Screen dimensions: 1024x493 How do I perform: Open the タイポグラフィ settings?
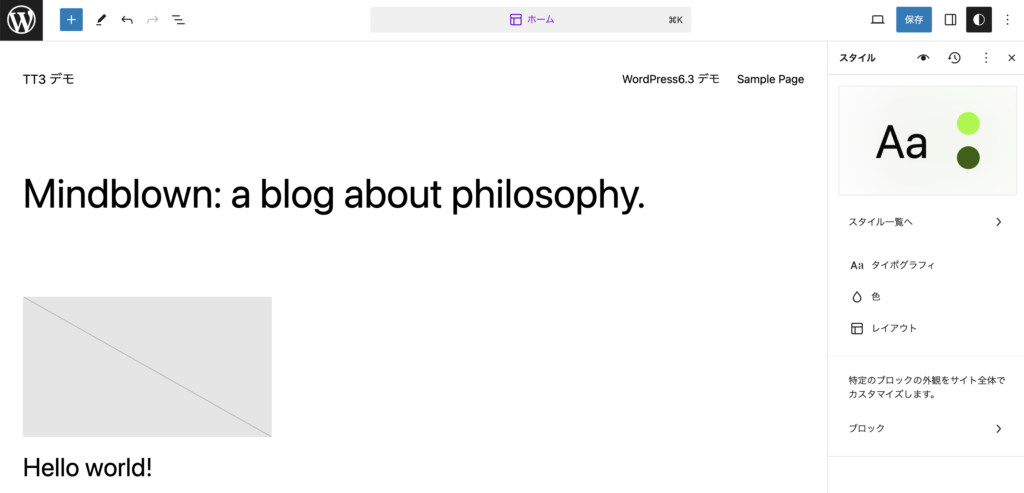(902, 266)
